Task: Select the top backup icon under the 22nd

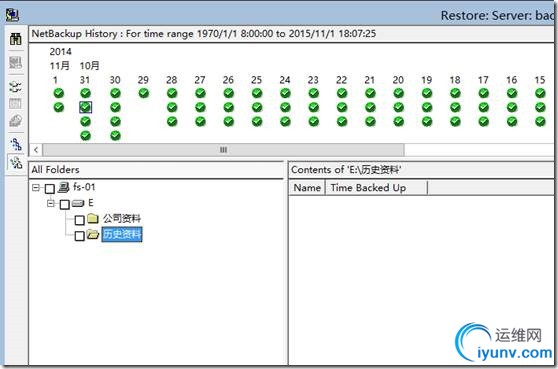Action: (x=342, y=93)
